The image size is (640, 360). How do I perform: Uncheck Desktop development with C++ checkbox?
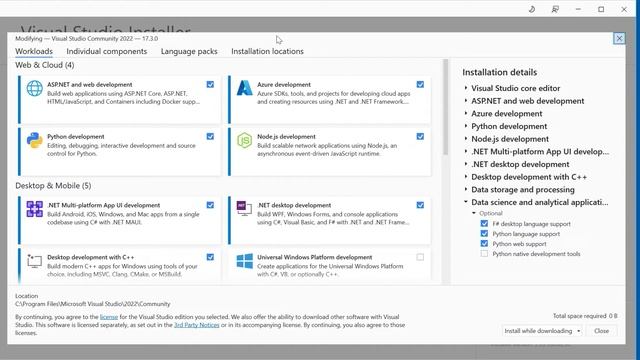tap(210, 257)
